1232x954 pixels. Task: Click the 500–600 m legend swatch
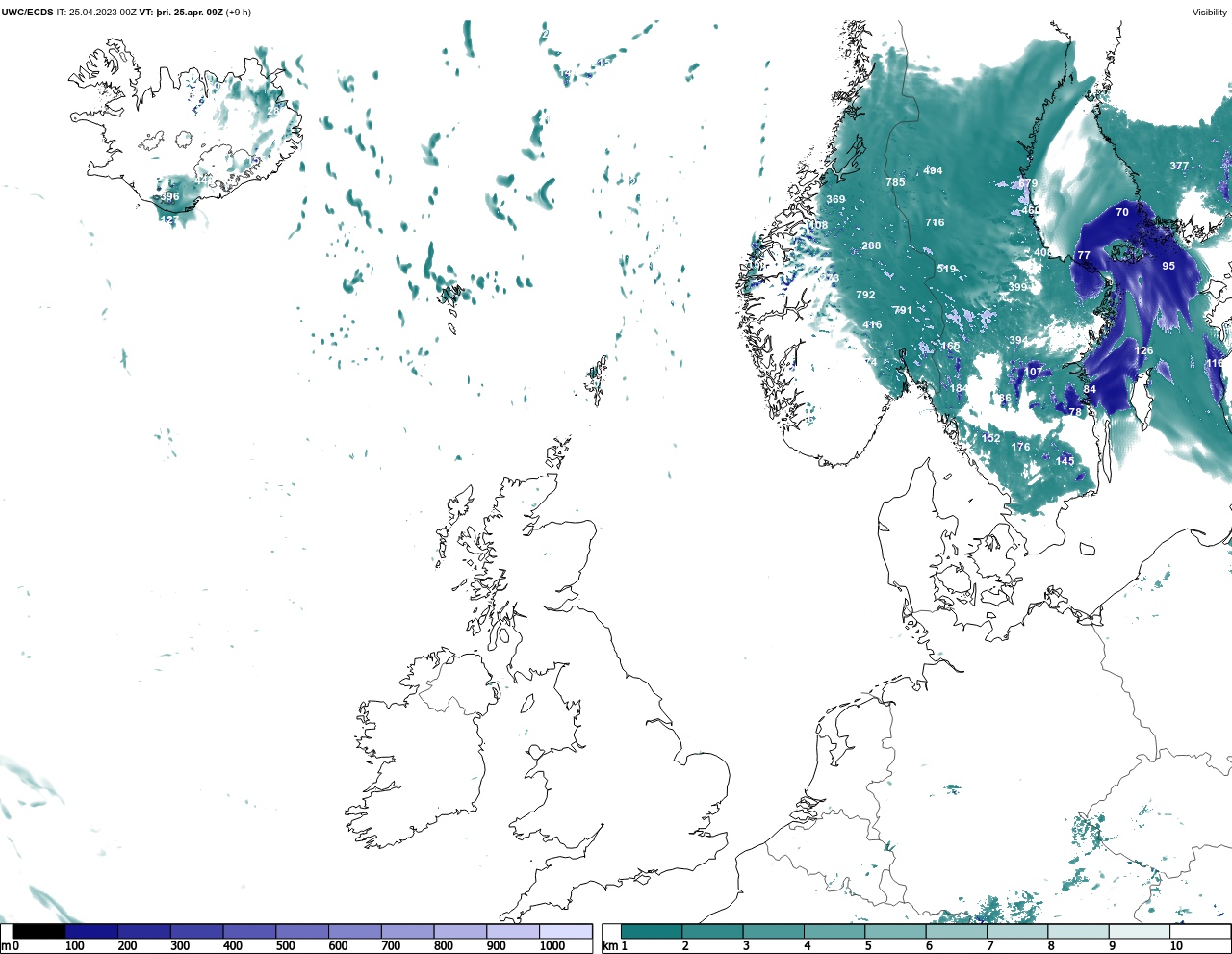click(302, 931)
